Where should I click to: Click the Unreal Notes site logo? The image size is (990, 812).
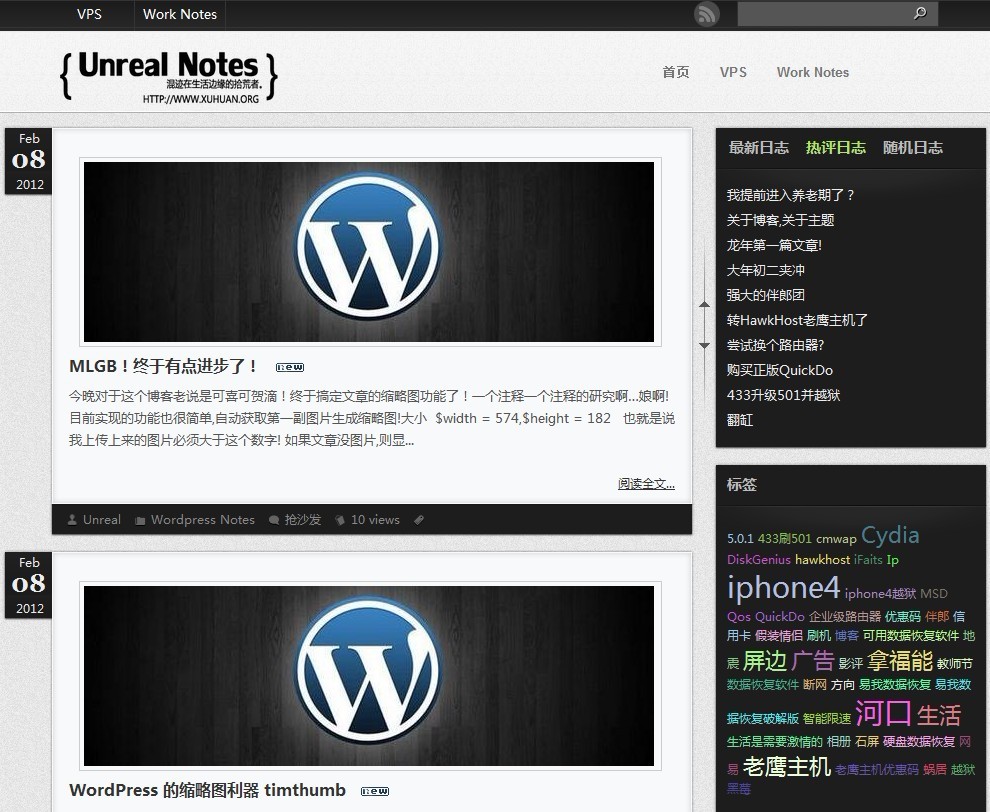click(x=169, y=76)
